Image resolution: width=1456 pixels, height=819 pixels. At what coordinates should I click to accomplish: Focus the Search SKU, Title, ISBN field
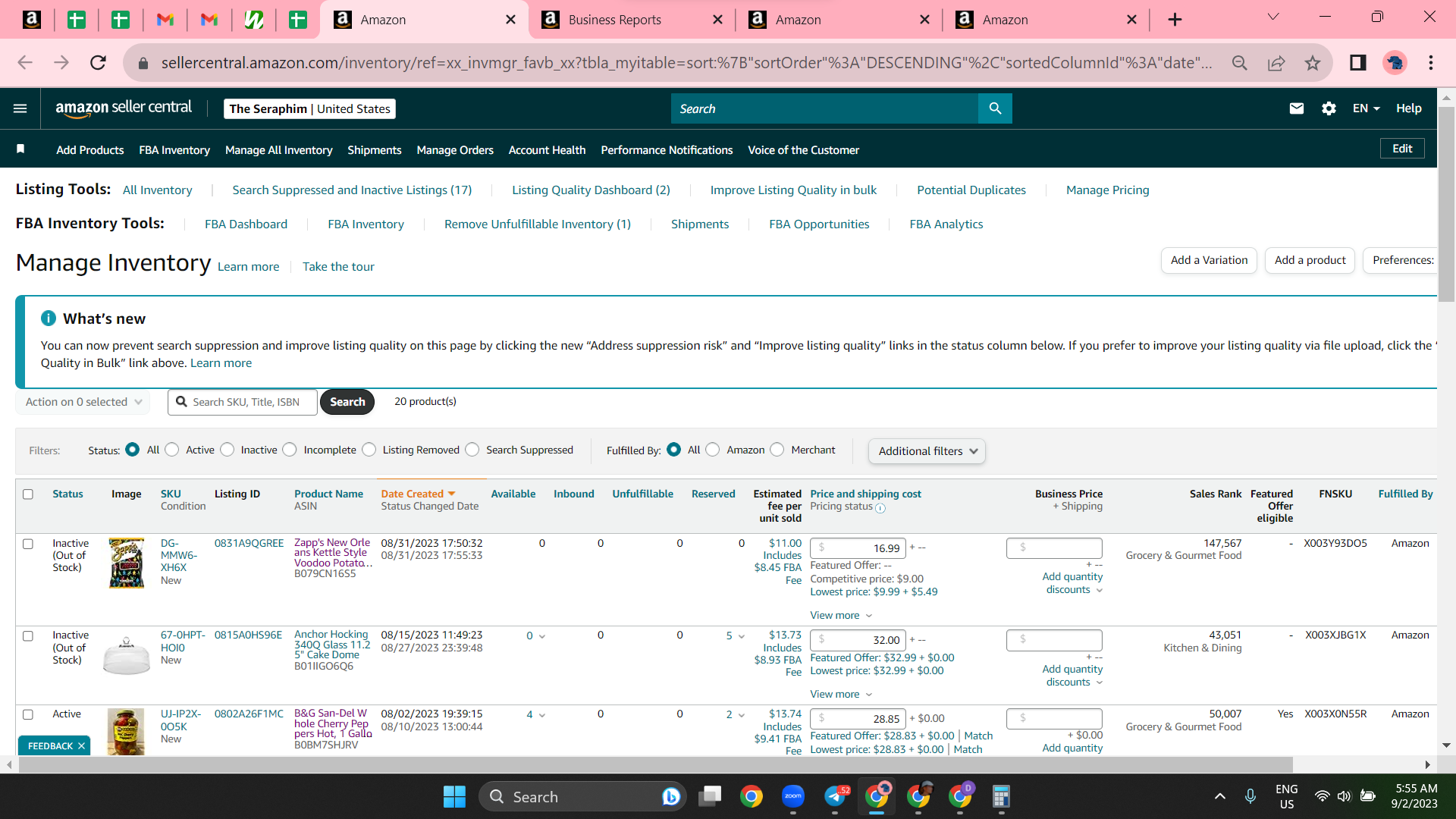243,402
